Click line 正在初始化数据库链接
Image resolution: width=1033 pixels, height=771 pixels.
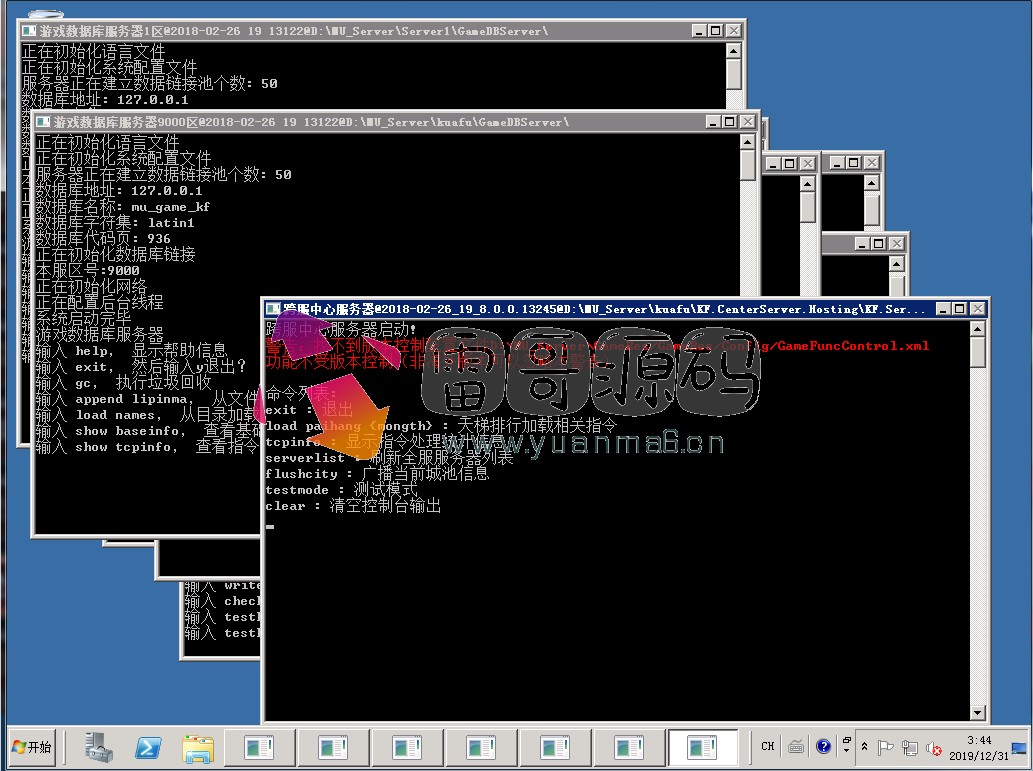pos(115,254)
